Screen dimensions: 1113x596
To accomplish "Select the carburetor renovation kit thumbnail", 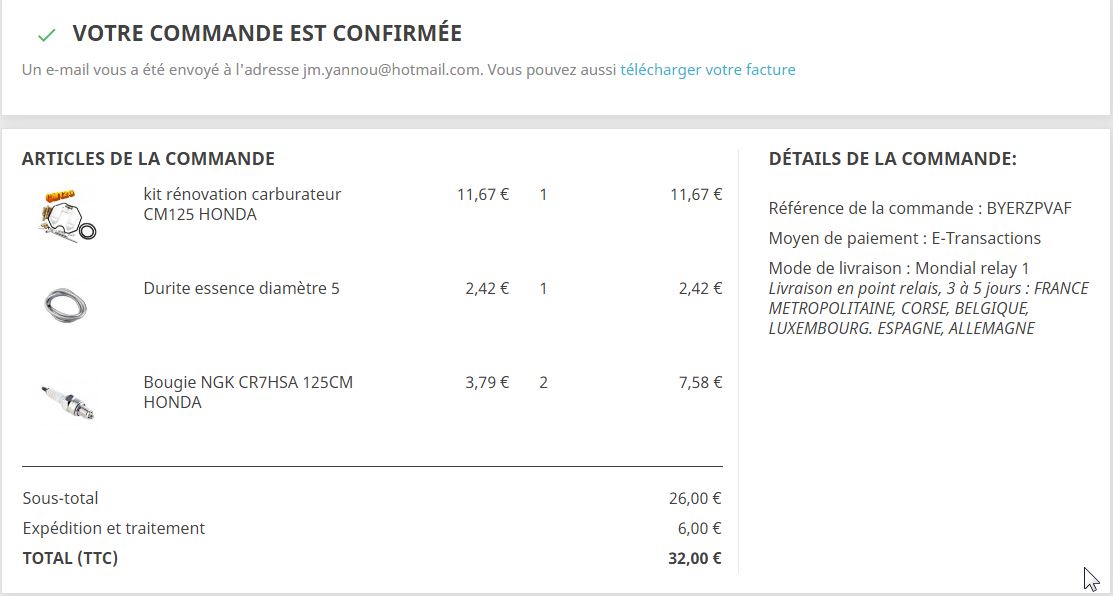I will pyautogui.click(x=67, y=215).
